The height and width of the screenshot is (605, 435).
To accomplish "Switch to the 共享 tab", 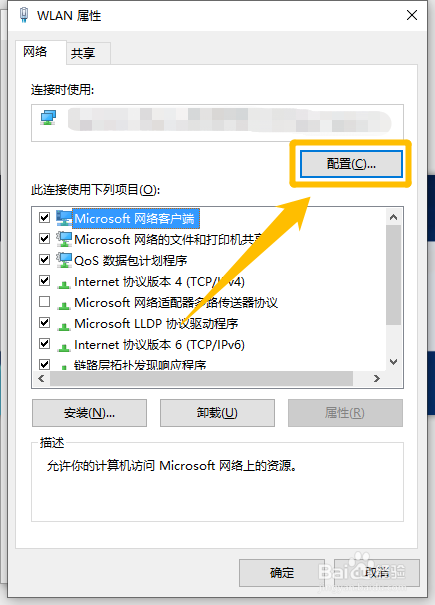I will [83, 53].
